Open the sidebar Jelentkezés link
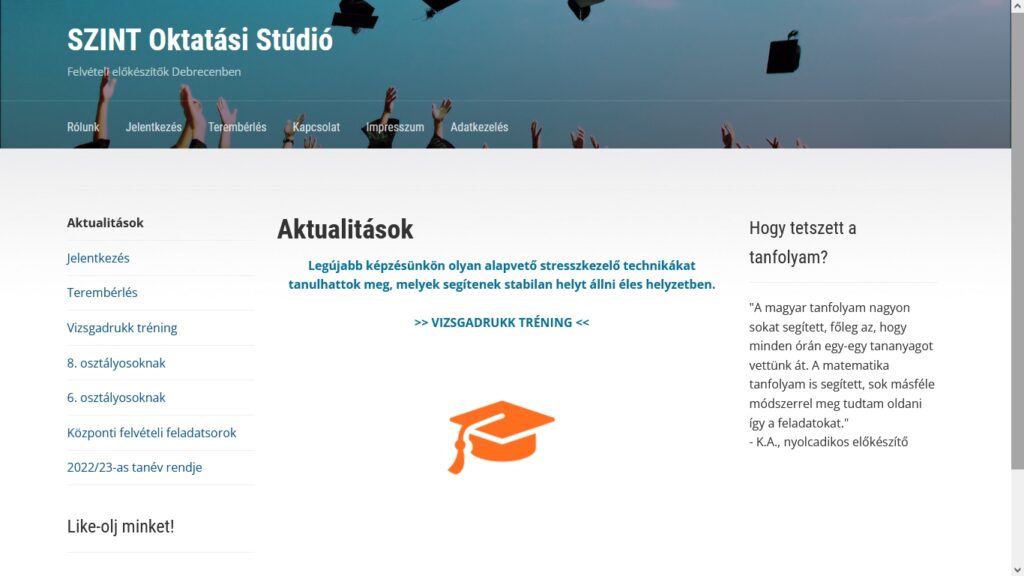1024x576 pixels. point(98,258)
